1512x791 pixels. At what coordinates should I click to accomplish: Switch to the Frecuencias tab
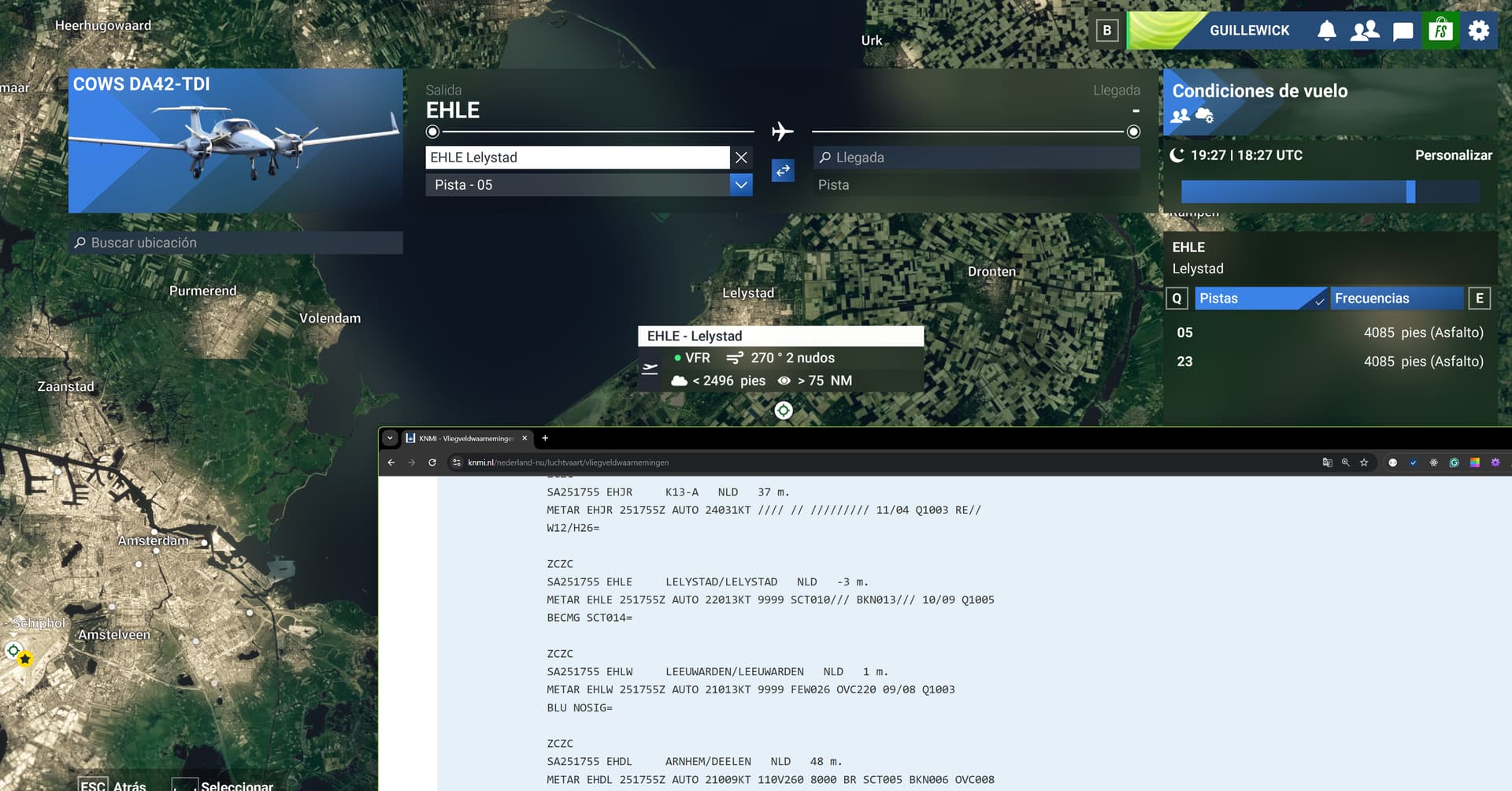coord(1395,299)
